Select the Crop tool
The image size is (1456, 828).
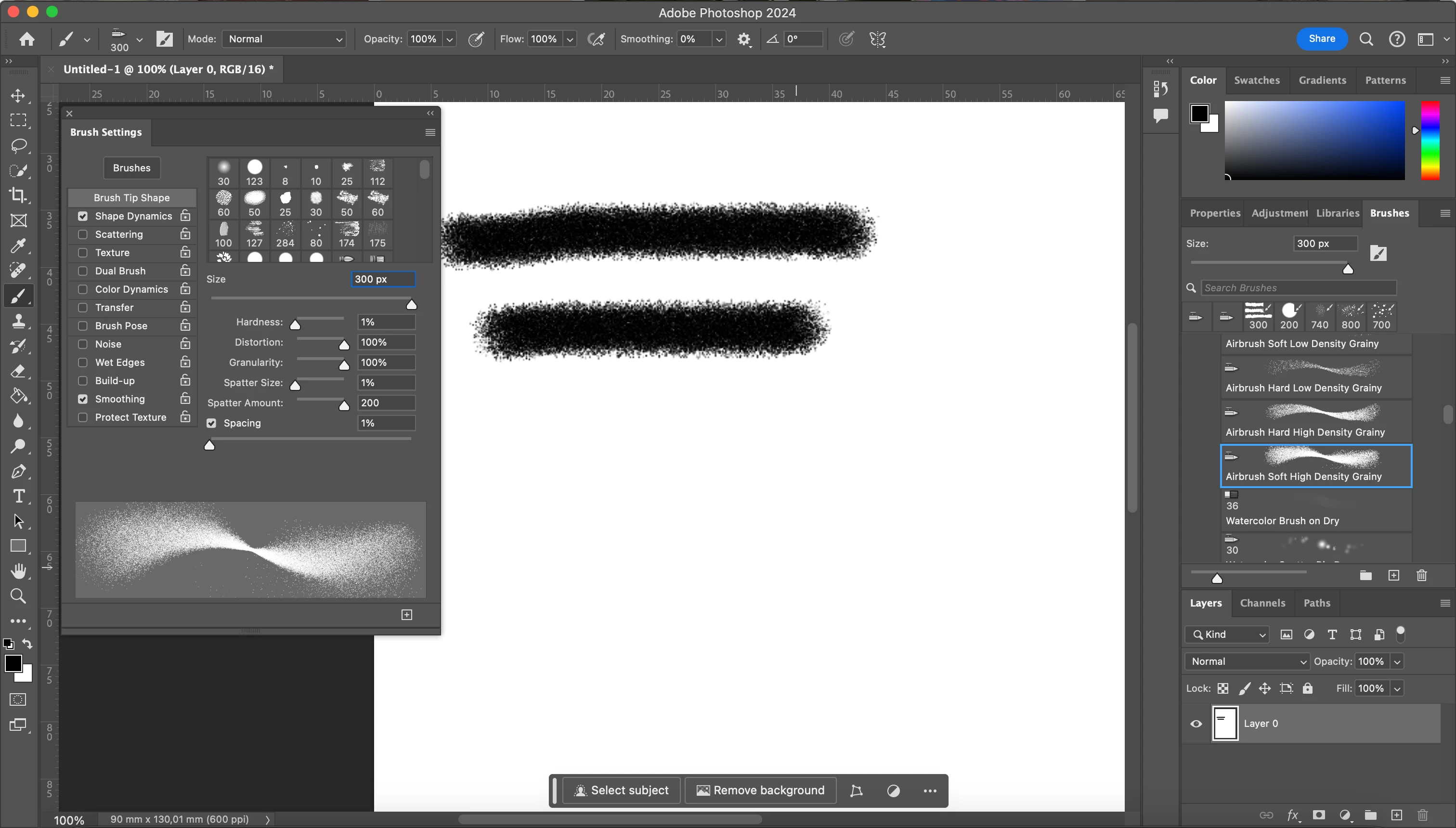tap(18, 195)
